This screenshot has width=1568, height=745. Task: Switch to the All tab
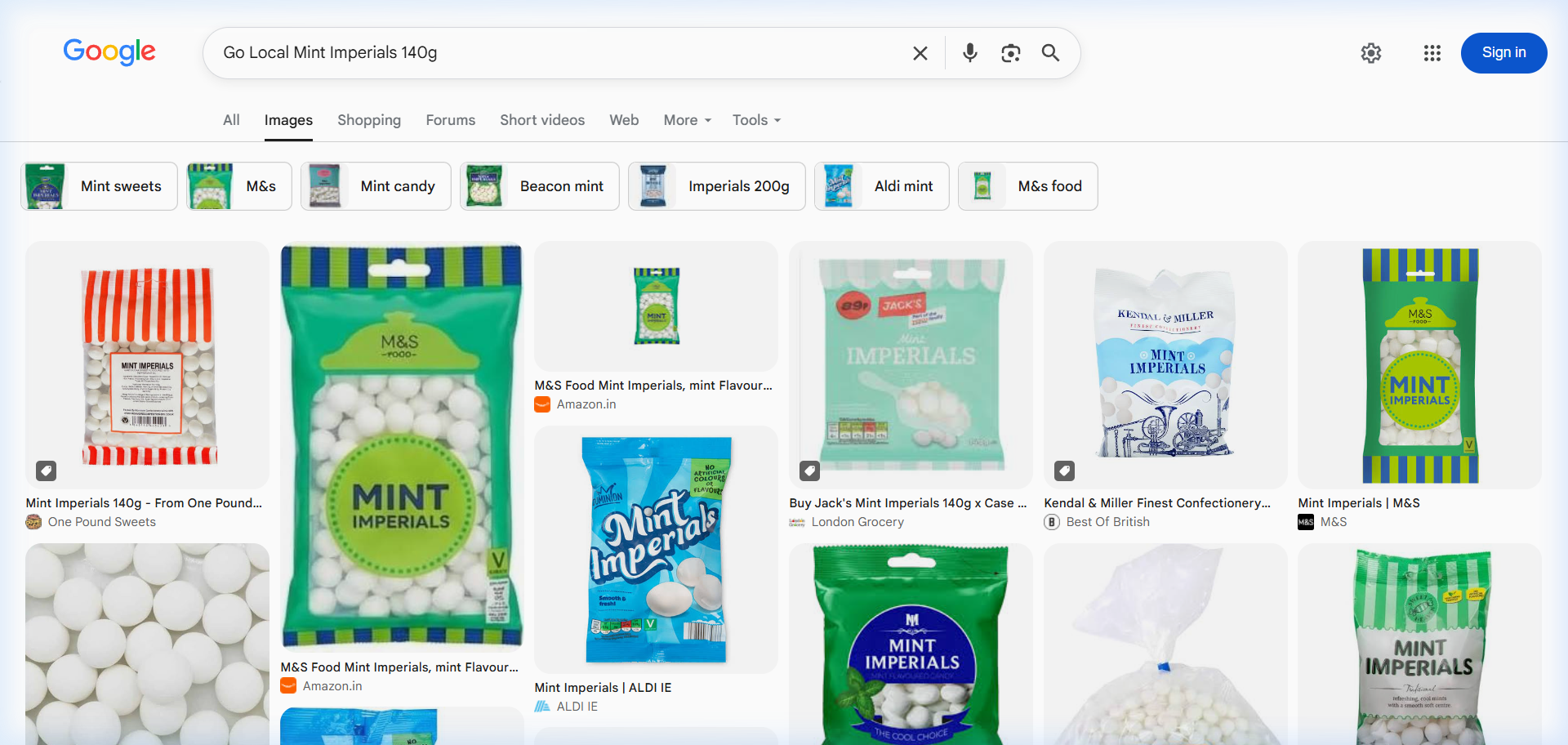point(231,120)
